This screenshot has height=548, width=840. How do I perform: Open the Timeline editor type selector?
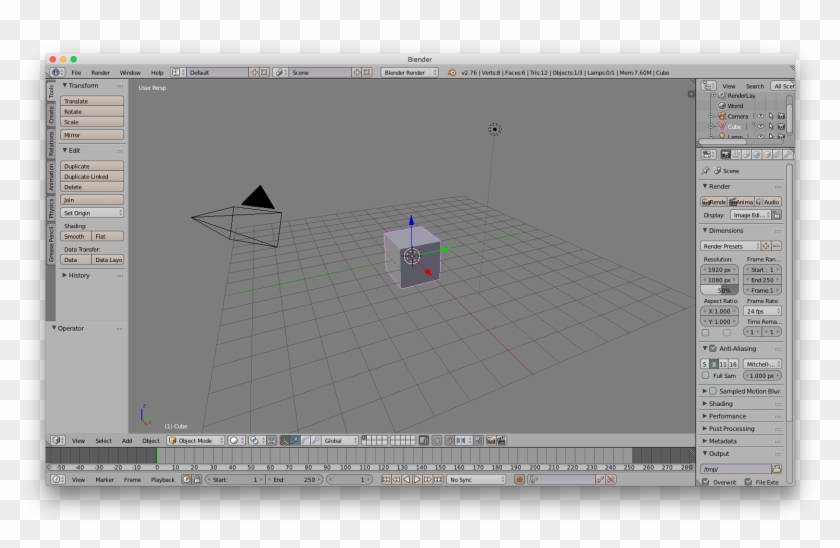click(x=57, y=479)
